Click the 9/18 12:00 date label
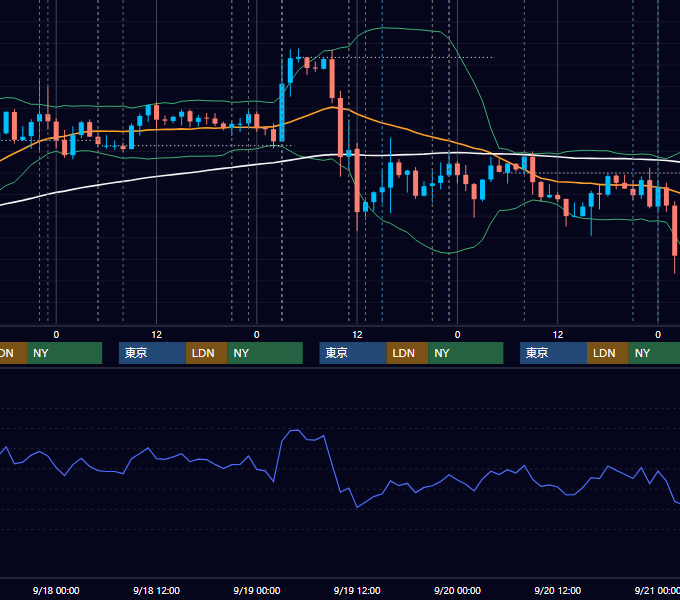Viewport: 680px width, 600px height. tap(156, 590)
